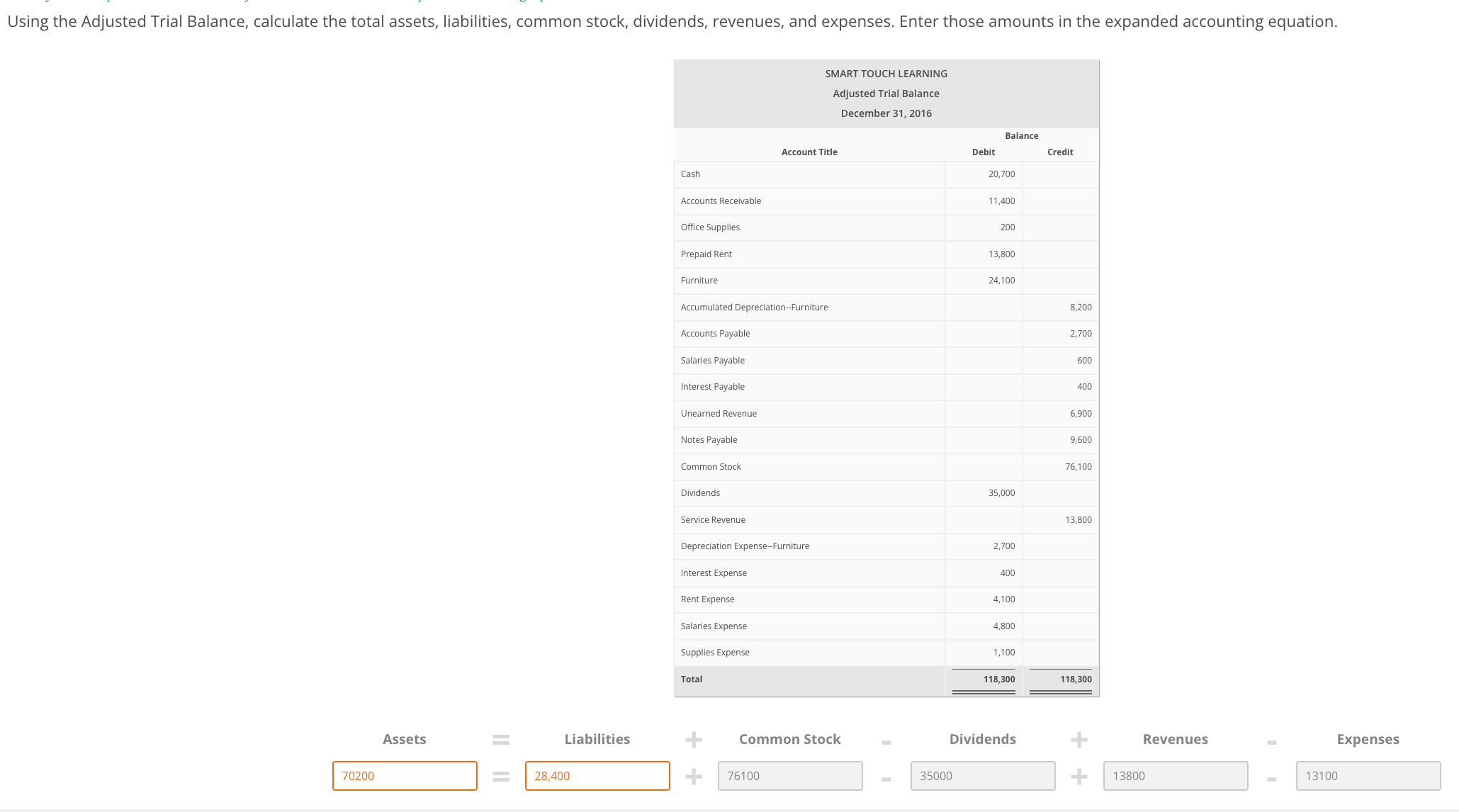
Task: Click the Common Stock amount field
Action: click(x=789, y=775)
